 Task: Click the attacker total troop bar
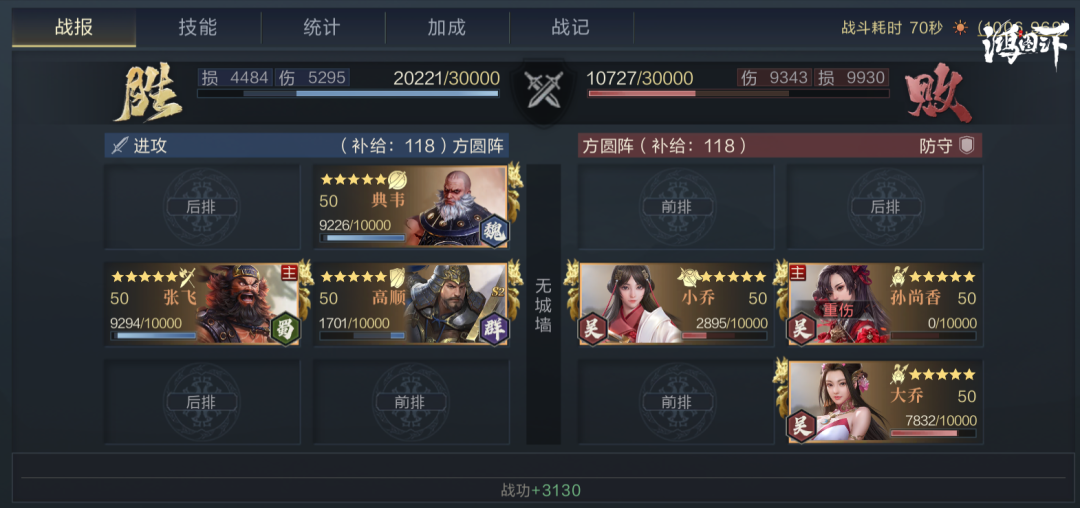tap(348, 93)
